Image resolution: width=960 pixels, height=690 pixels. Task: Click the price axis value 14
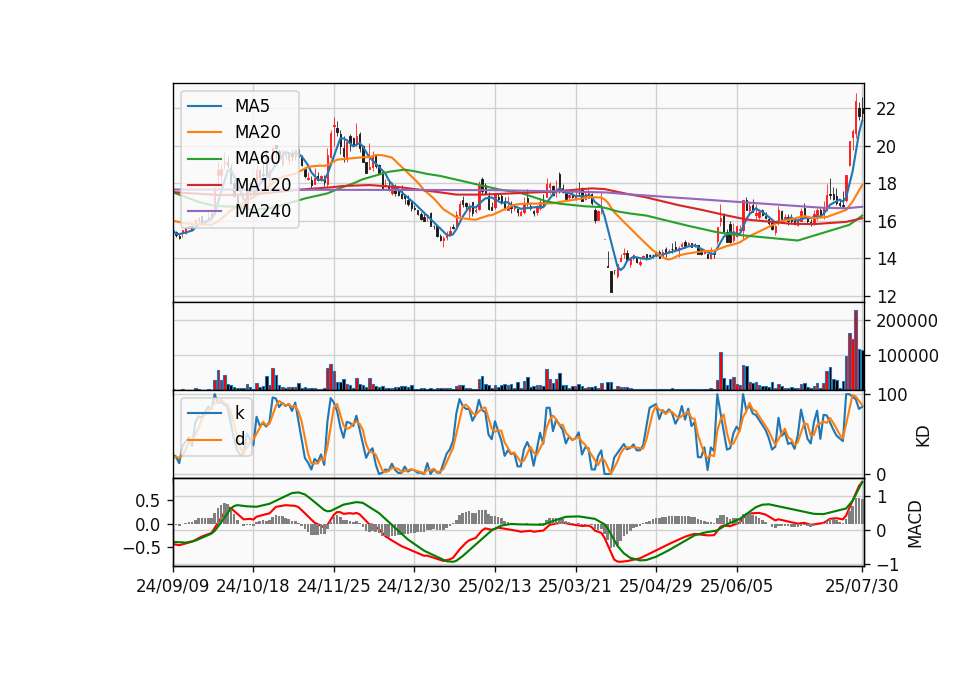coord(886,259)
